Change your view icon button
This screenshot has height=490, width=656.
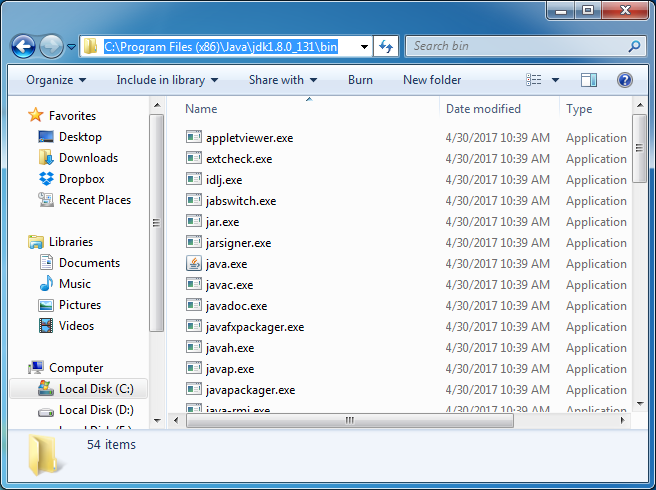pos(533,80)
